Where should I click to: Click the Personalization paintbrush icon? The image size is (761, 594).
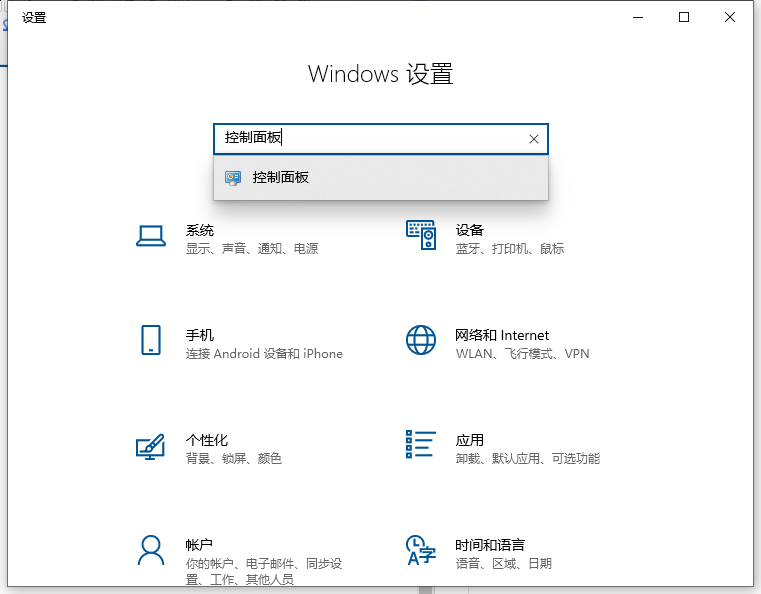tap(150, 446)
